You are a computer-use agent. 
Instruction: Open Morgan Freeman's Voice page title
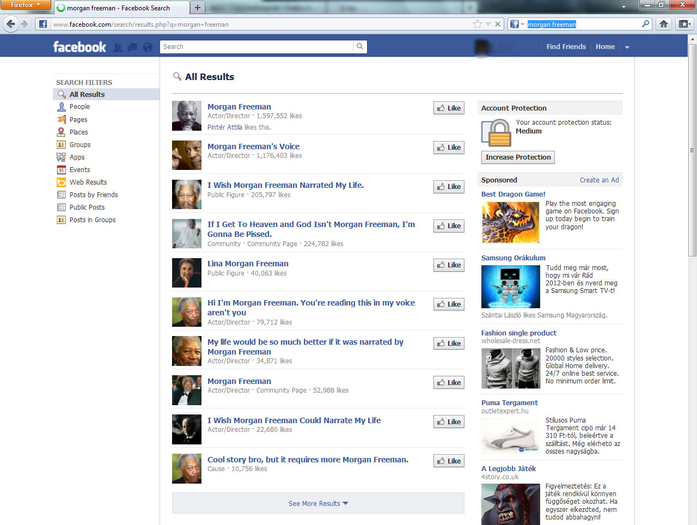coord(253,146)
